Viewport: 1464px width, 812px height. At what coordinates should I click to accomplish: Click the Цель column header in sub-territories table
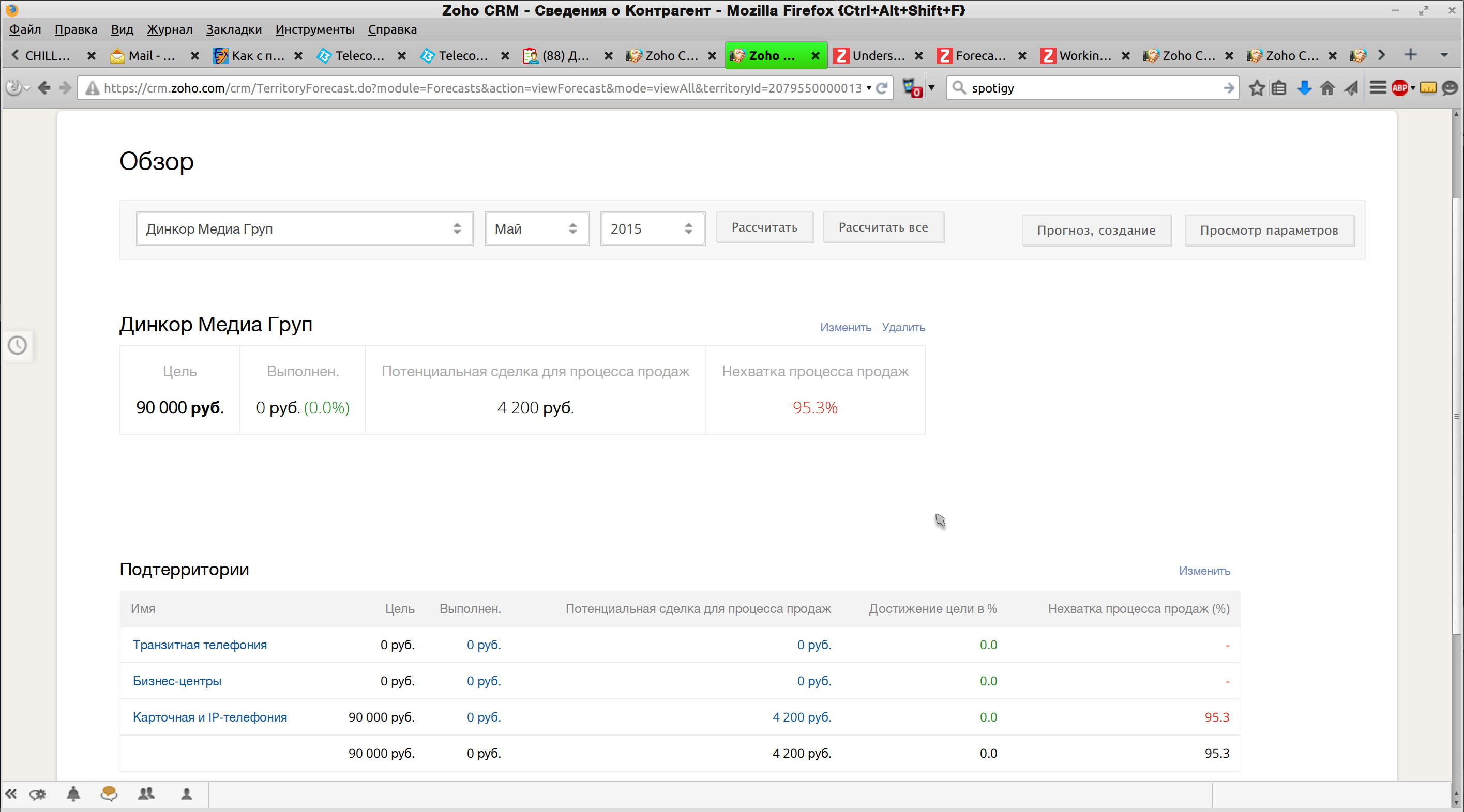click(x=400, y=608)
